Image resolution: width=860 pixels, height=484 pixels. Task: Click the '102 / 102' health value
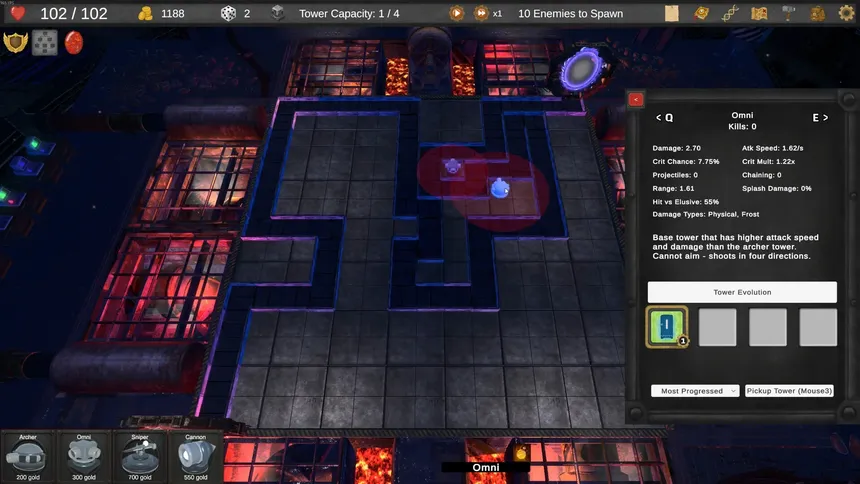point(73,14)
